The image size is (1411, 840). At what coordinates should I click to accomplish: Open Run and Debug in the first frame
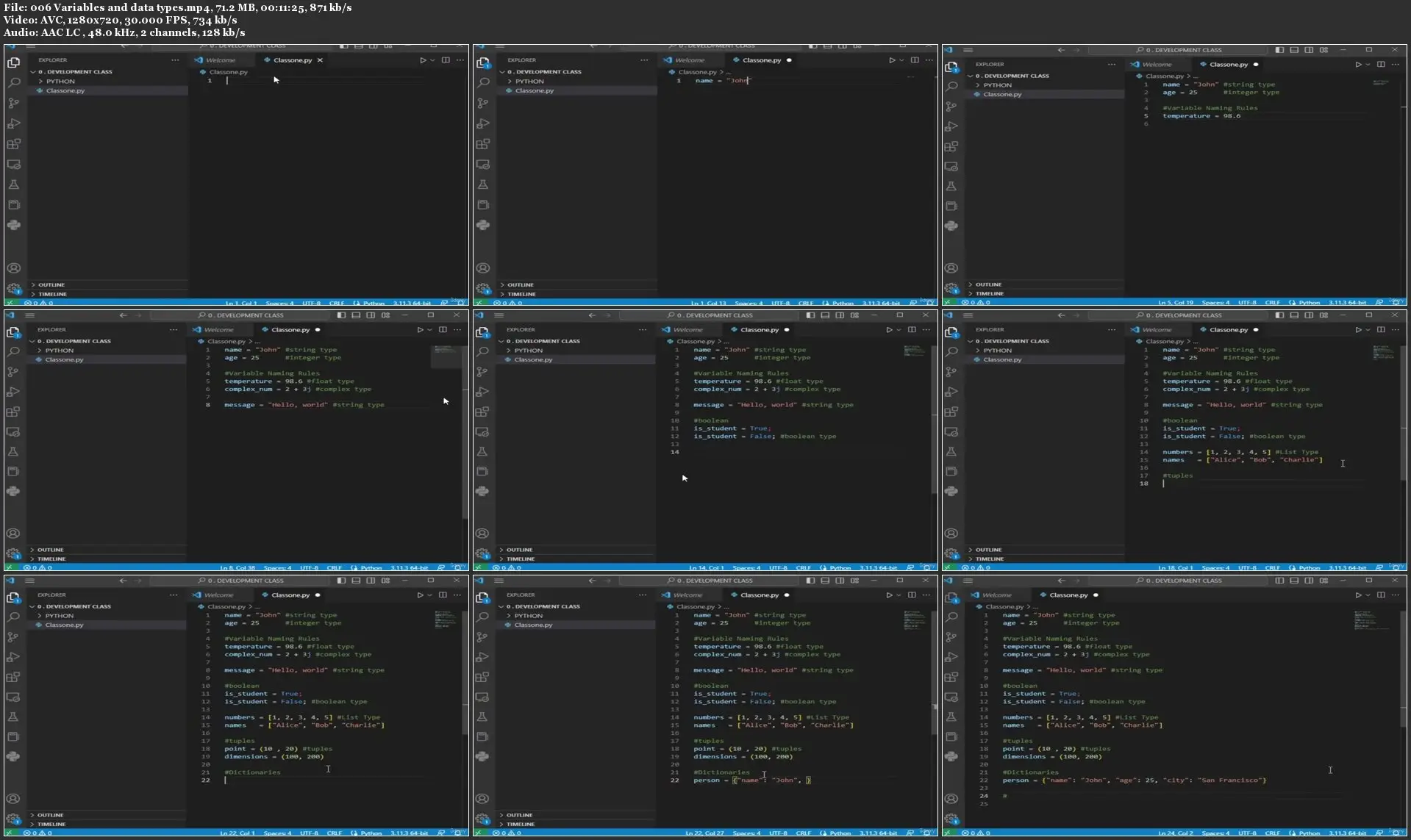pyautogui.click(x=14, y=123)
